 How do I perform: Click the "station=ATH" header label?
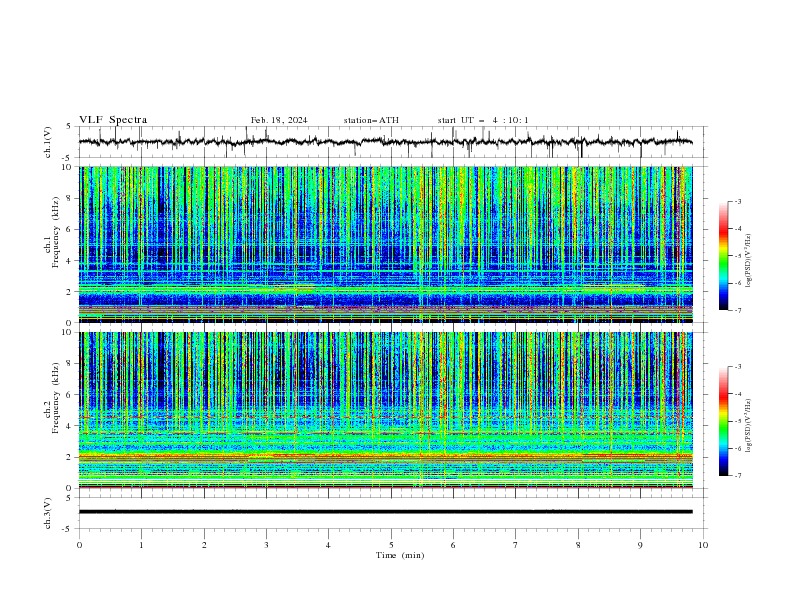coord(371,120)
